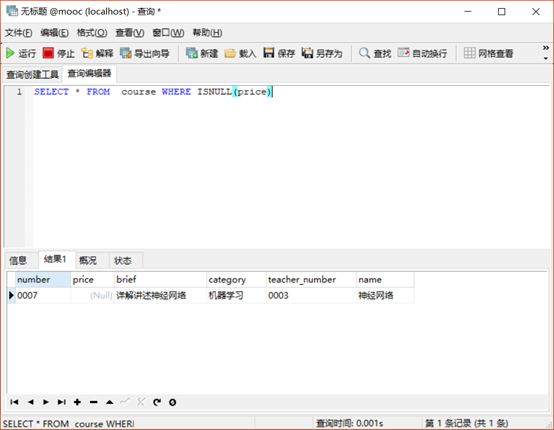Click line number 1 in gutter
554x430 pixels.
19,92
